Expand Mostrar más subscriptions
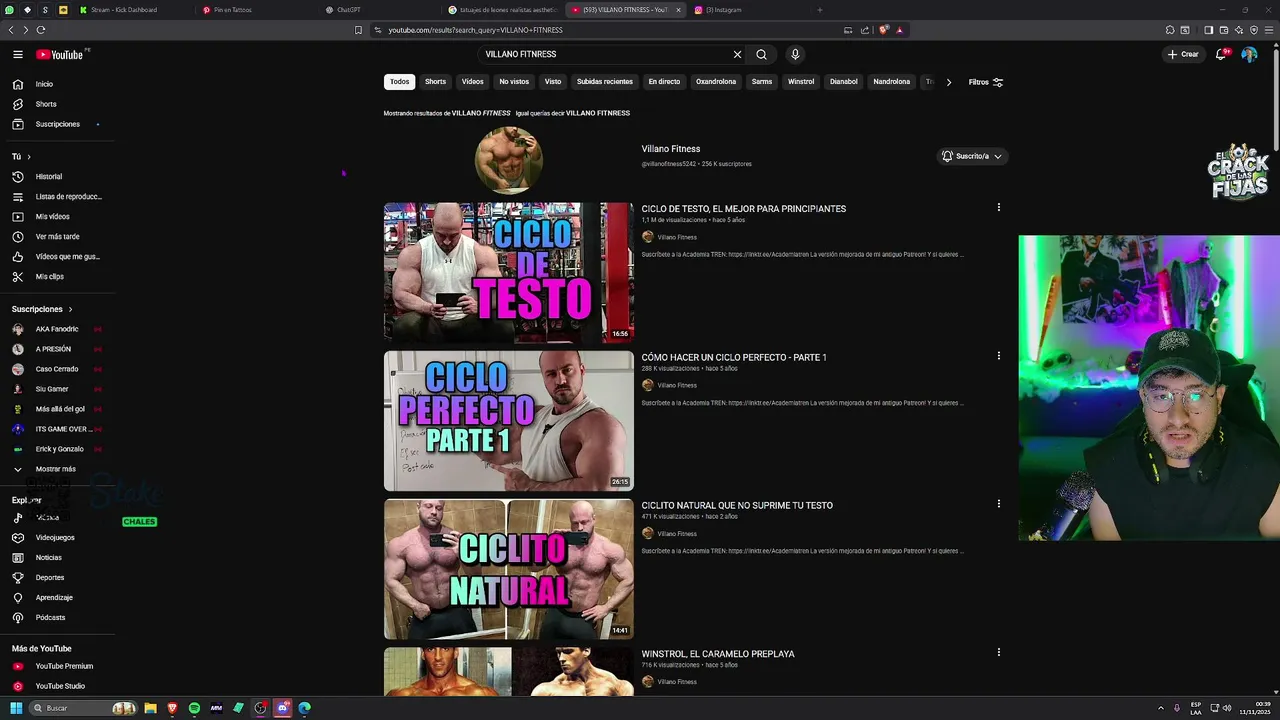This screenshot has height=720, width=1280. pos(58,469)
